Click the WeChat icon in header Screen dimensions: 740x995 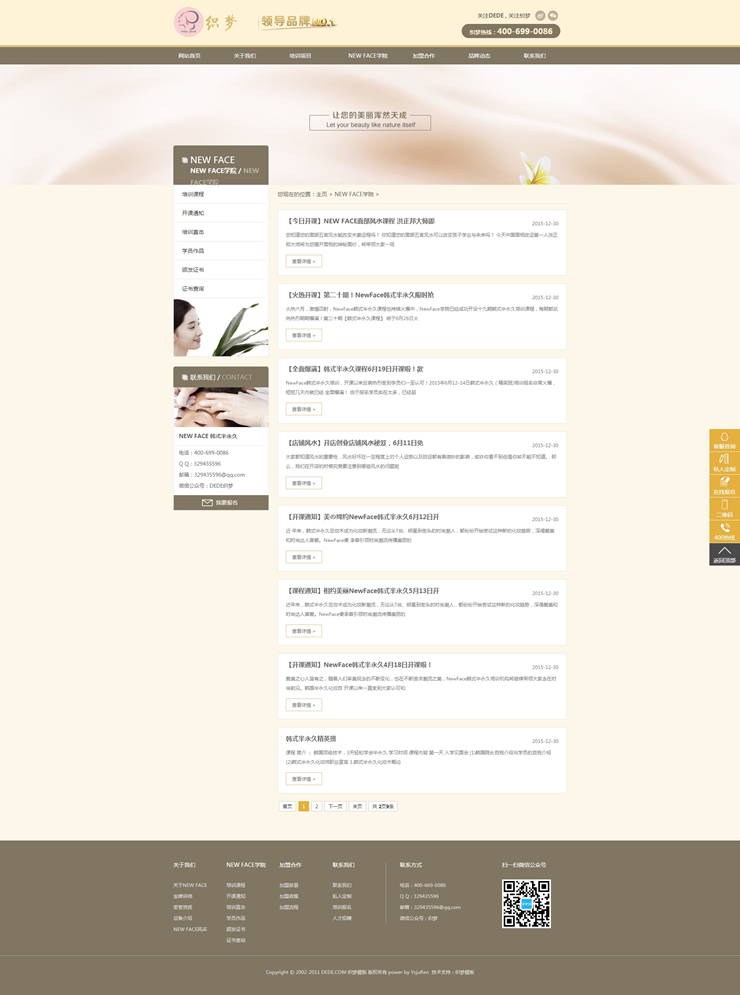pos(553,15)
